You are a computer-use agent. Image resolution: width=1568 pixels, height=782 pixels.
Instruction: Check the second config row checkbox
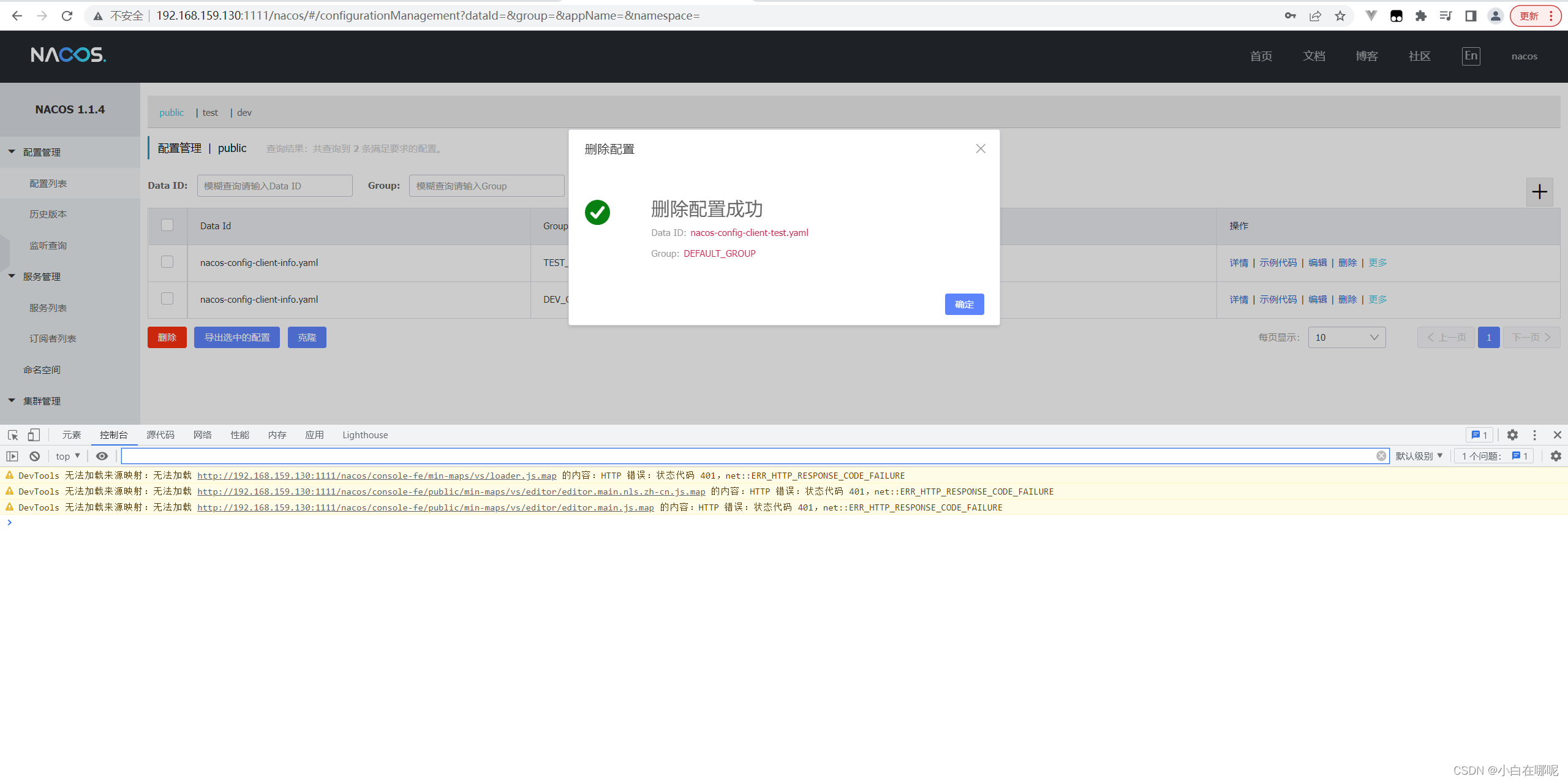167,298
